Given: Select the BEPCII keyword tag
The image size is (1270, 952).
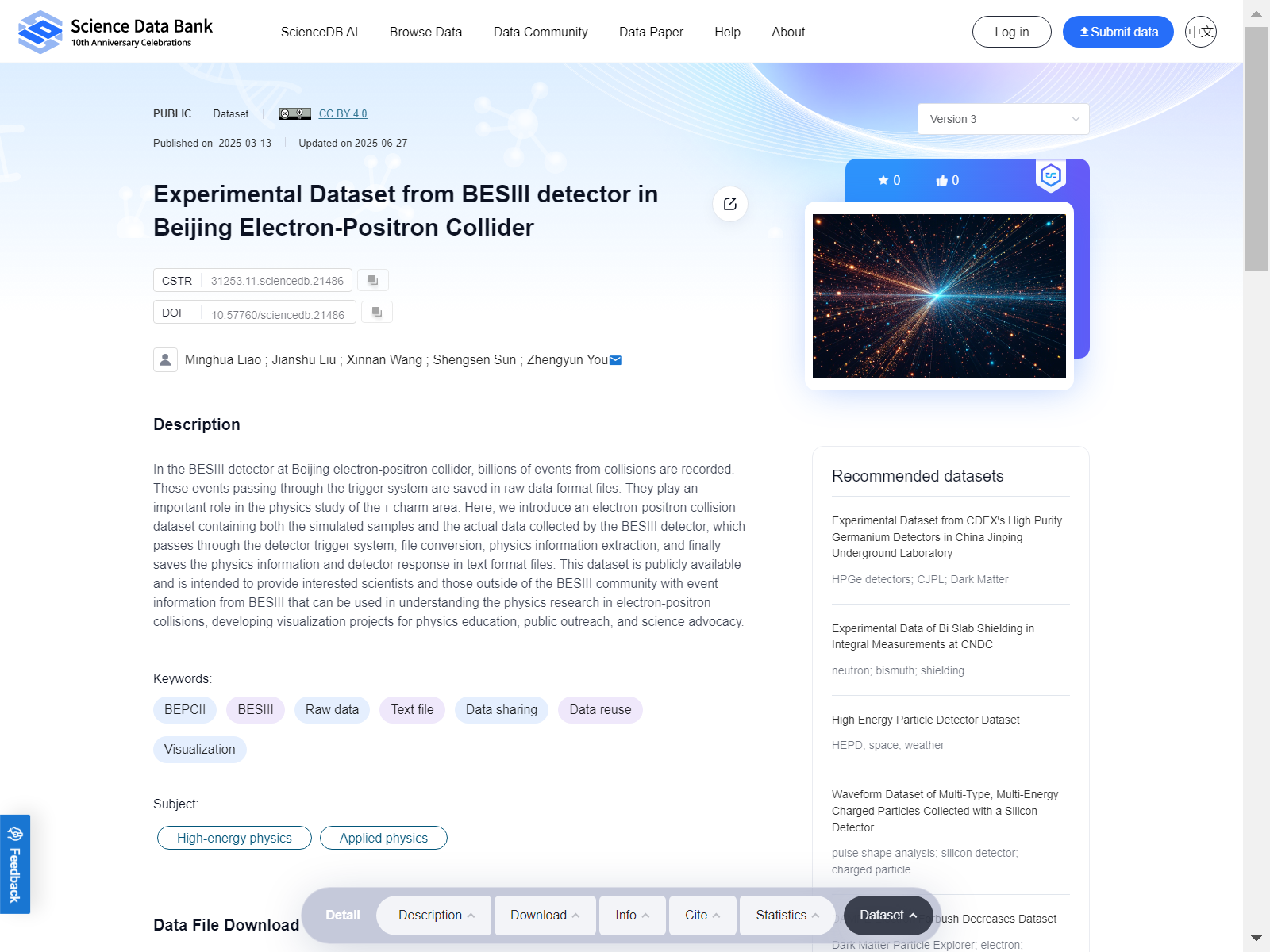Looking at the screenshot, I should [x=185, y=710].
